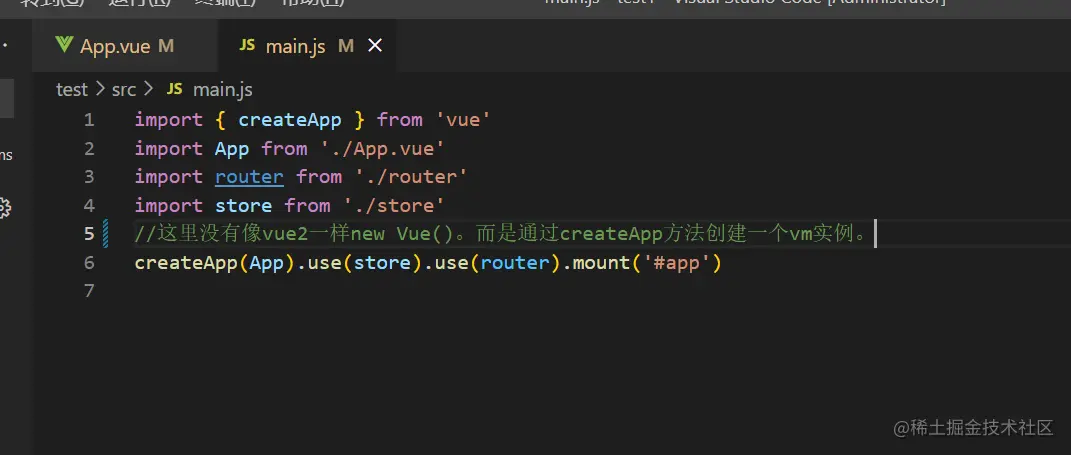This screenshot has width=1071, height=455.
Task: Click line number 6 in the gutter
Action: pyautogui.click(x=89, y=263)
